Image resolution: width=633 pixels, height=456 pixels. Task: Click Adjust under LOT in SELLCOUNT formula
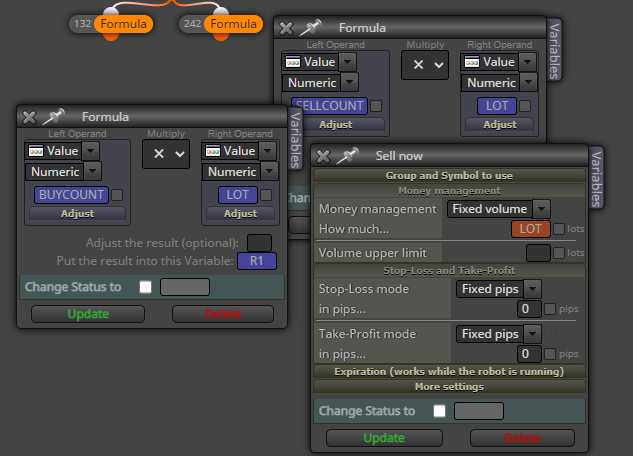click(x=500, y=125)
